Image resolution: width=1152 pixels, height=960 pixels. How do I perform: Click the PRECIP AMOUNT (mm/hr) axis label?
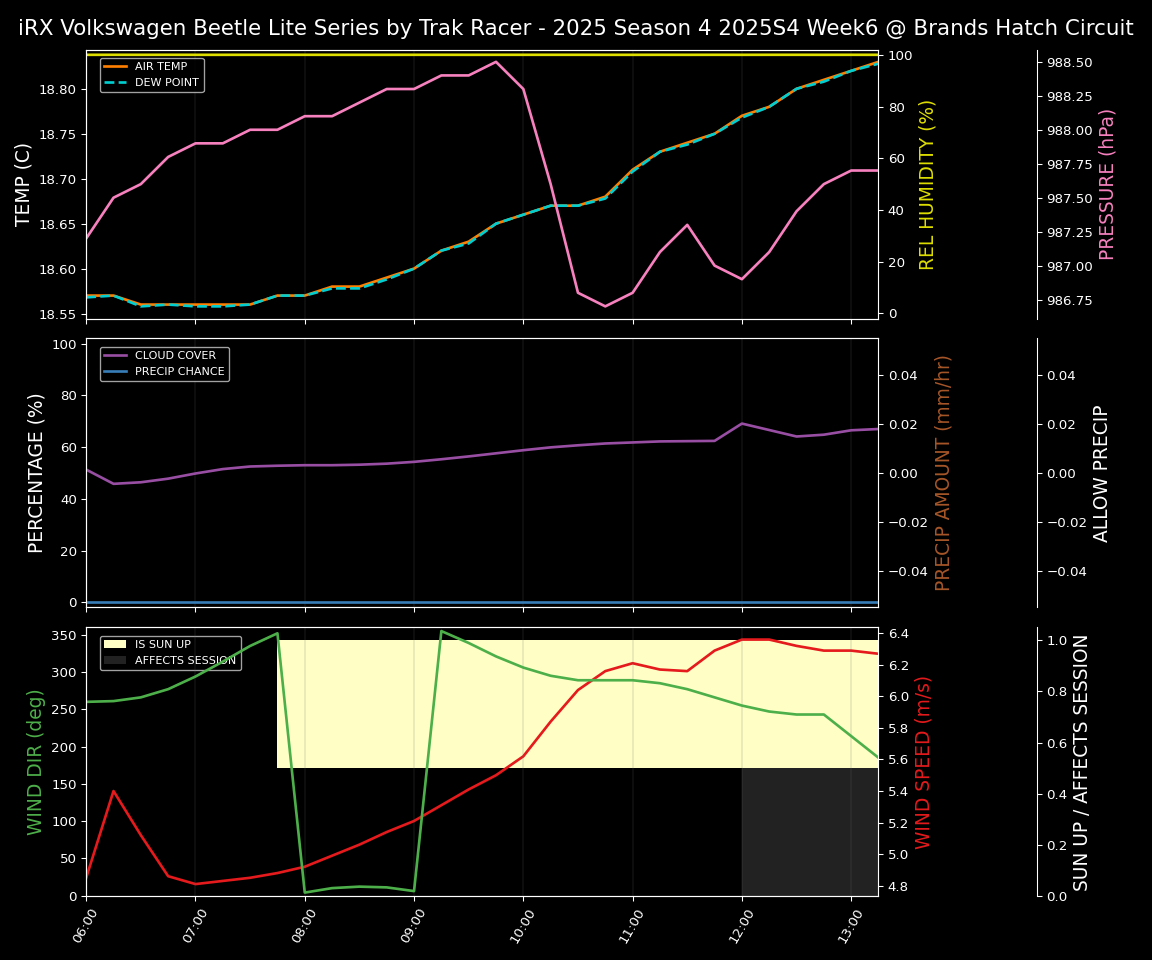coord(943,472)
